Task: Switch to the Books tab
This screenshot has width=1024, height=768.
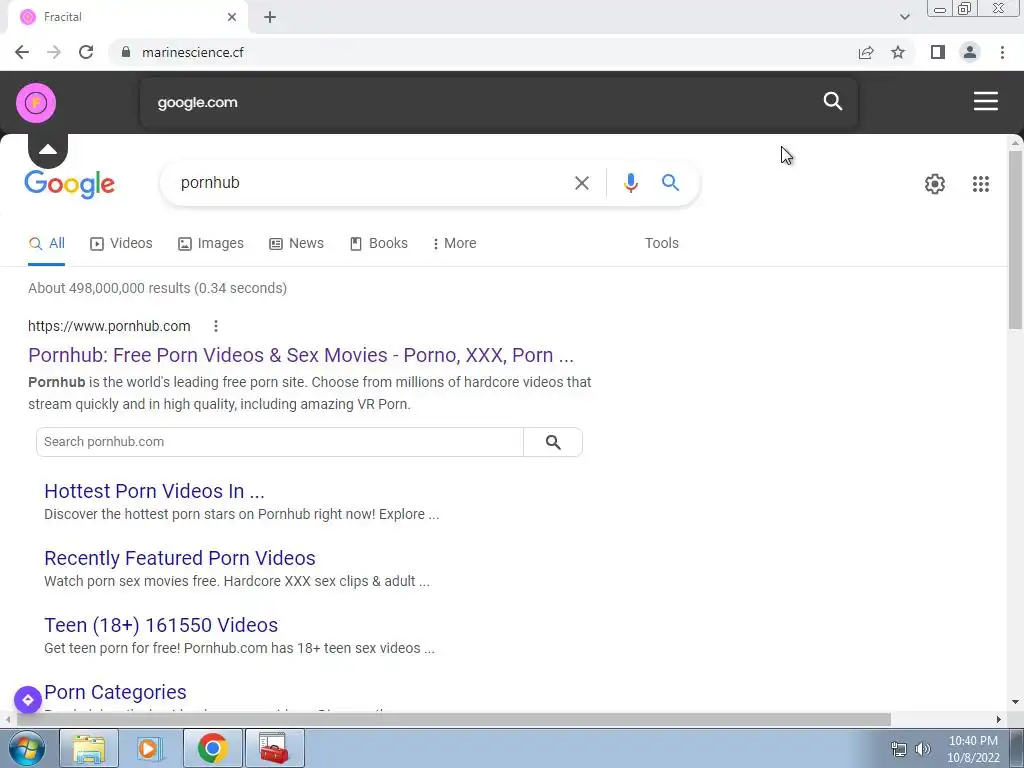Action: tap(379, 244)
